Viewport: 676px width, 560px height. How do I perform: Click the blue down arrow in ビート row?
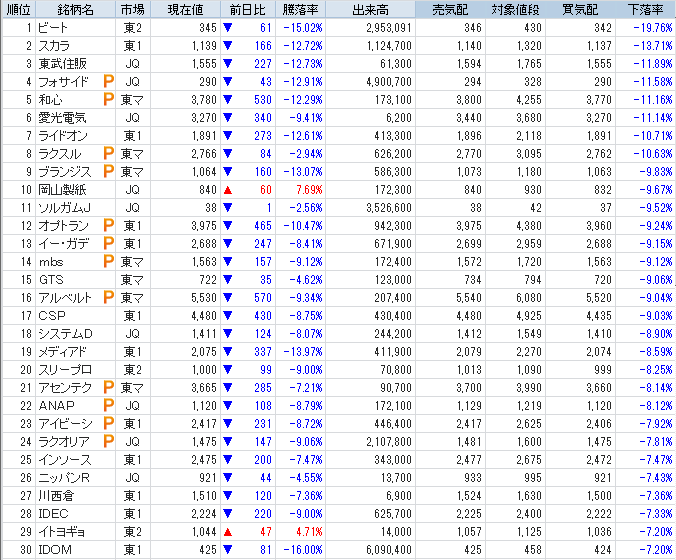228,28
